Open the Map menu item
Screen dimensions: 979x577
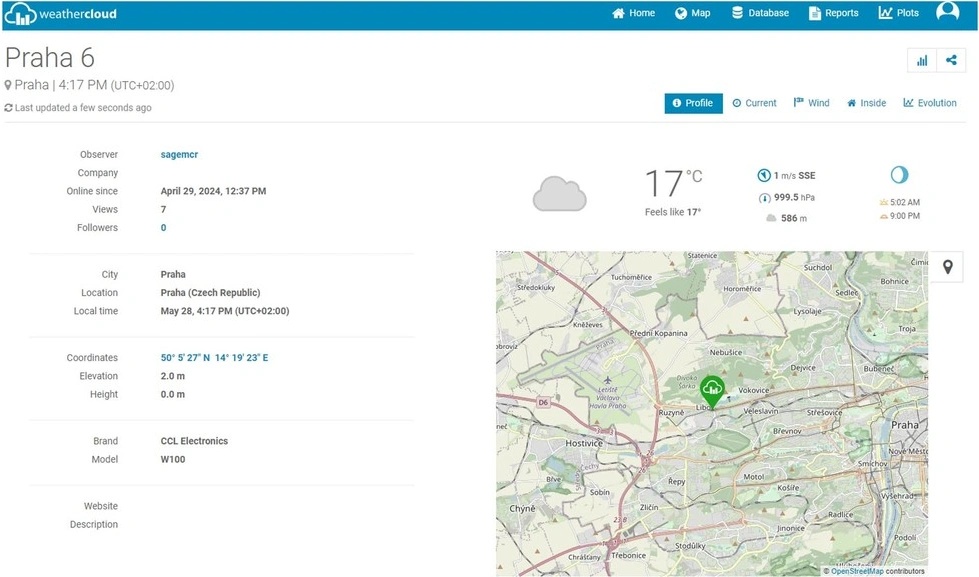pyautogui.click(x=692, y=13)
